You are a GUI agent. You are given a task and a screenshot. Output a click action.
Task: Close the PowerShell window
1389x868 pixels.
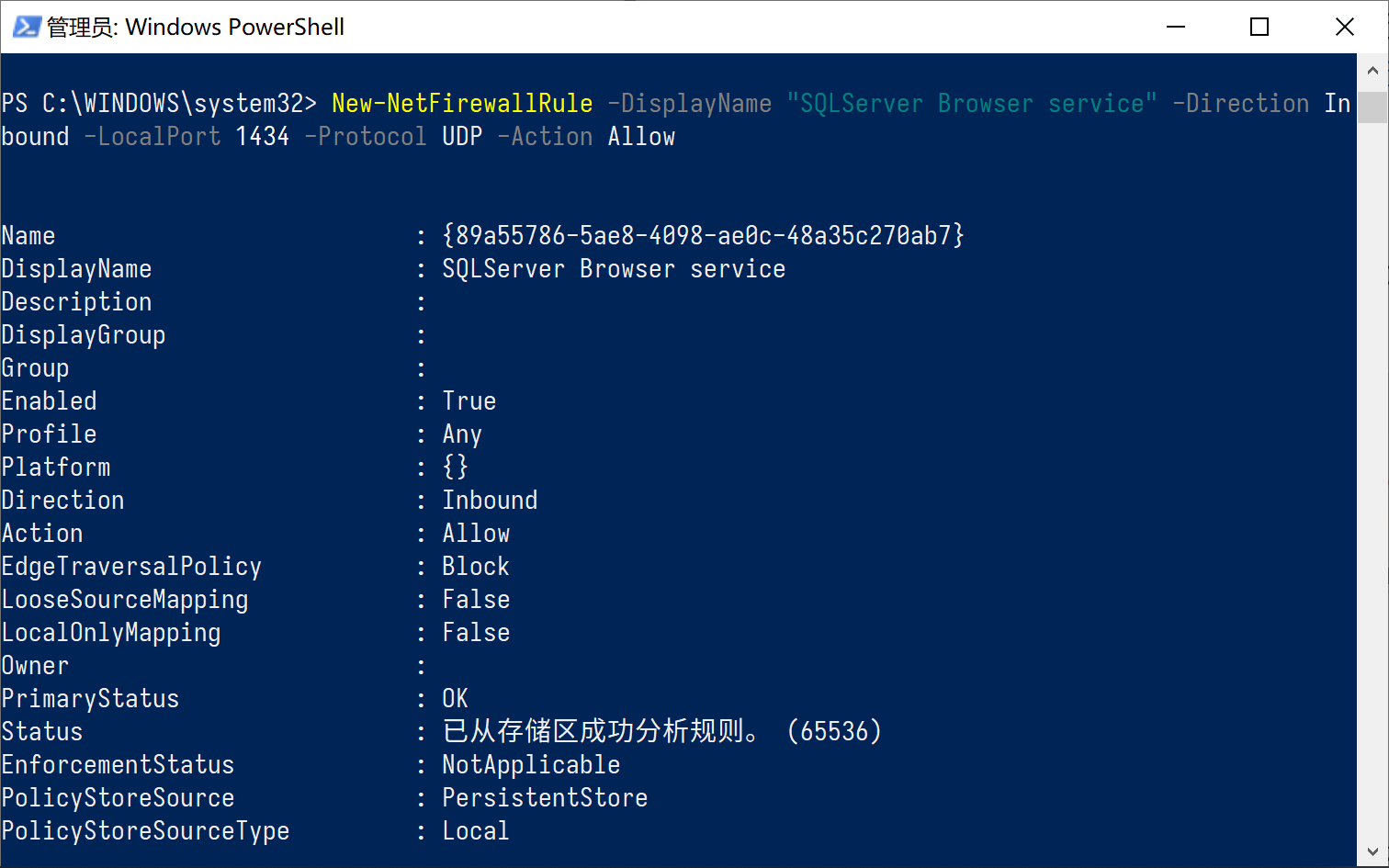(x=1344, y=27)
